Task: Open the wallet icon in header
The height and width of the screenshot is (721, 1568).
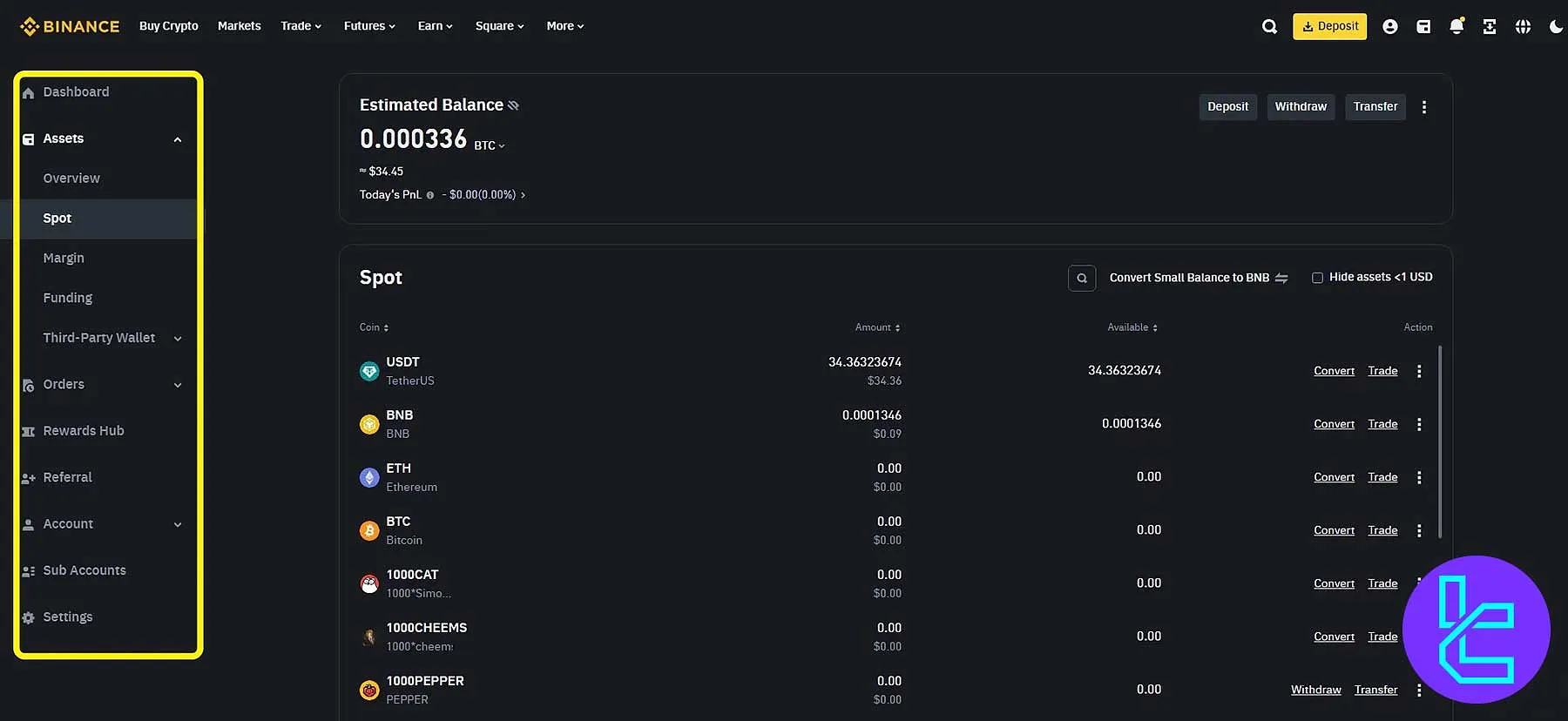Action: [1423, 26]
